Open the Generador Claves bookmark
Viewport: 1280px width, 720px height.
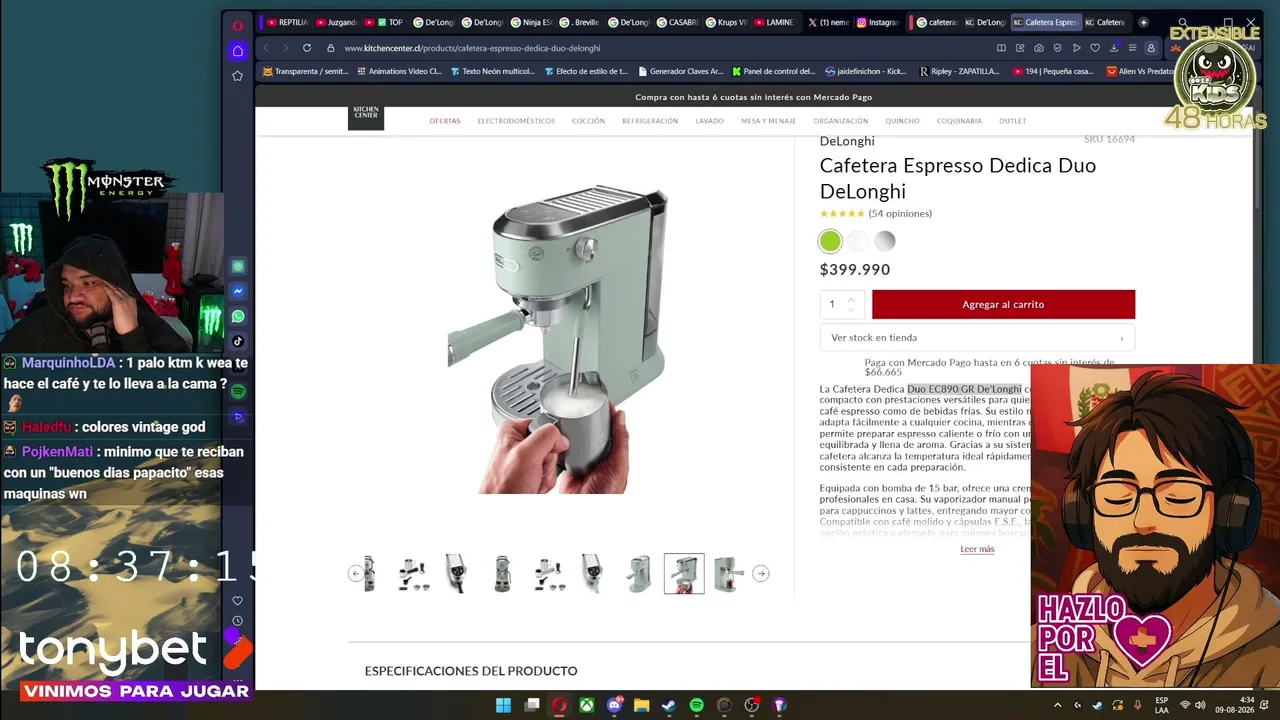679,72
